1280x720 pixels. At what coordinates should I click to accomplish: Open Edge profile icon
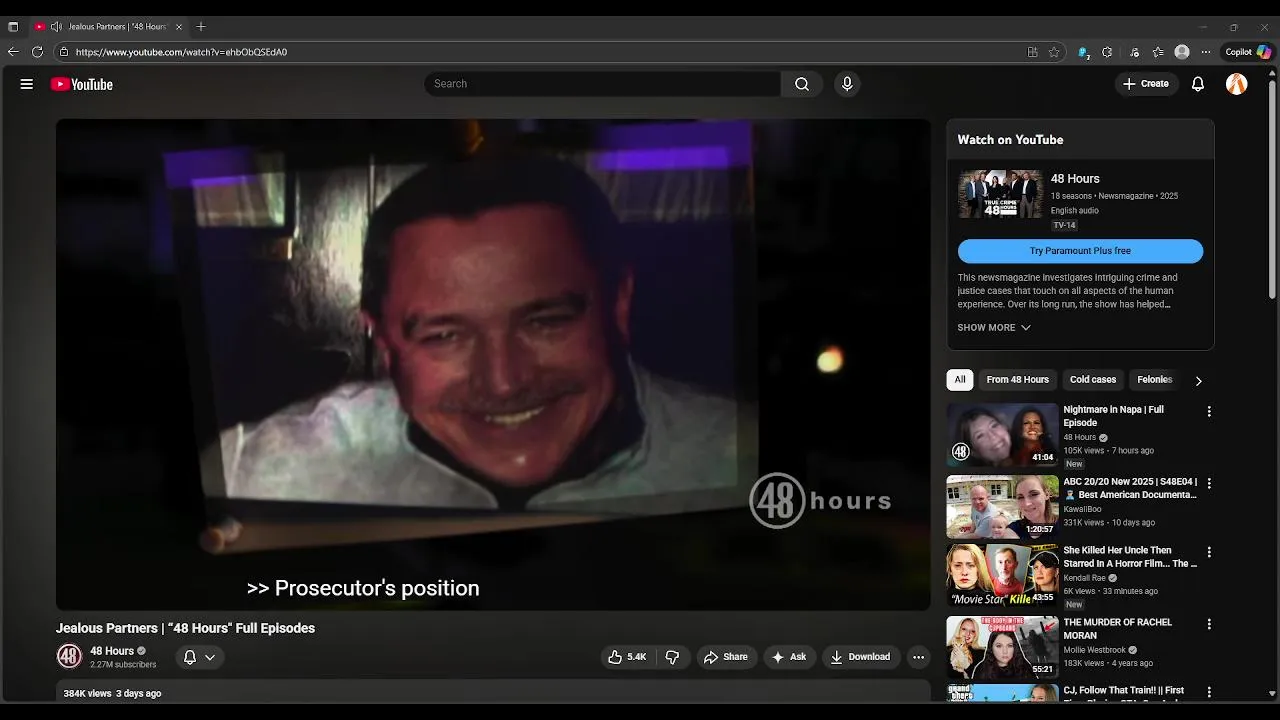pos(1182,52)
